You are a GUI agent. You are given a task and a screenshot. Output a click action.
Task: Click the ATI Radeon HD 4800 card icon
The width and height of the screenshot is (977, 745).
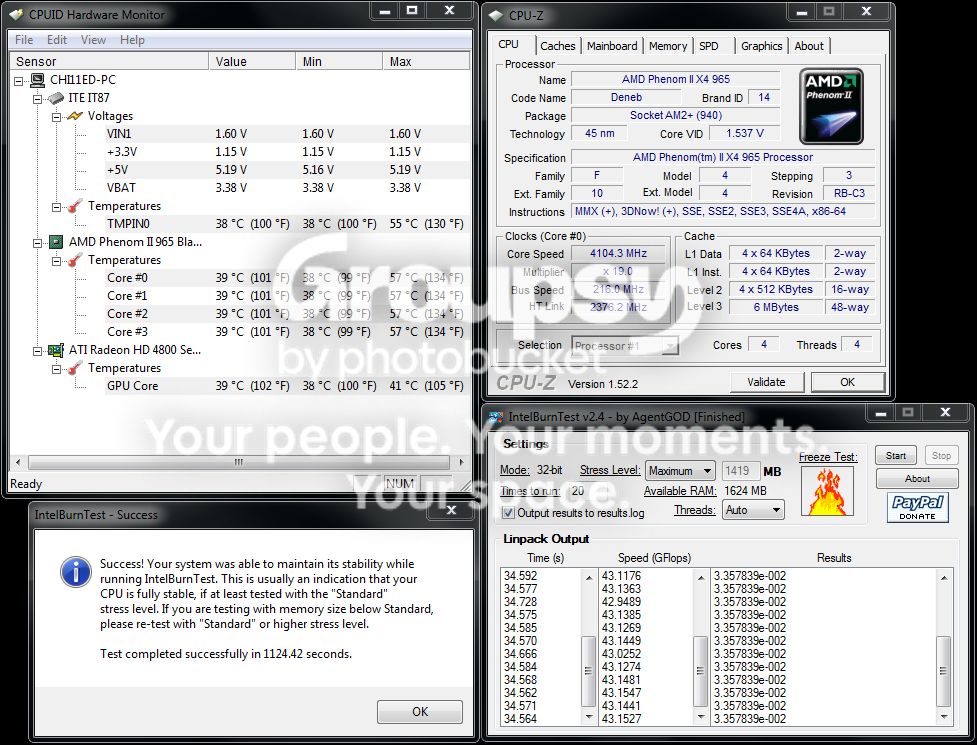(x=56, y=350)
